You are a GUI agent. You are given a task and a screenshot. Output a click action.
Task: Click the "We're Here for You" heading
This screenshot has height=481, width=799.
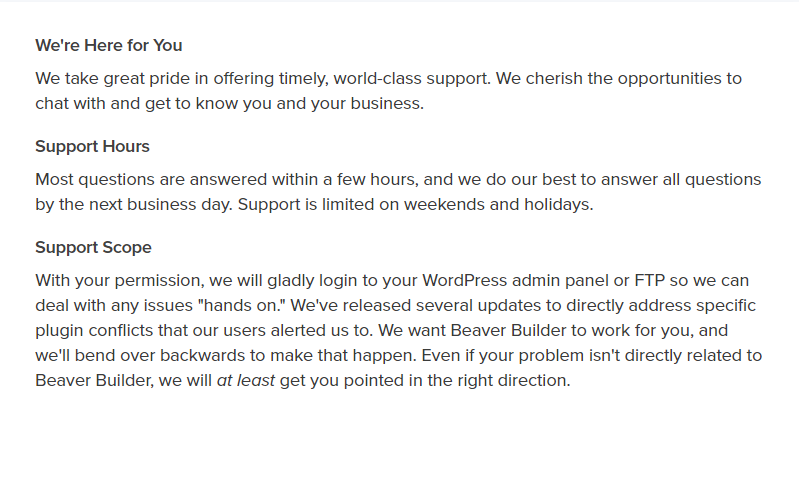[109, 45]
